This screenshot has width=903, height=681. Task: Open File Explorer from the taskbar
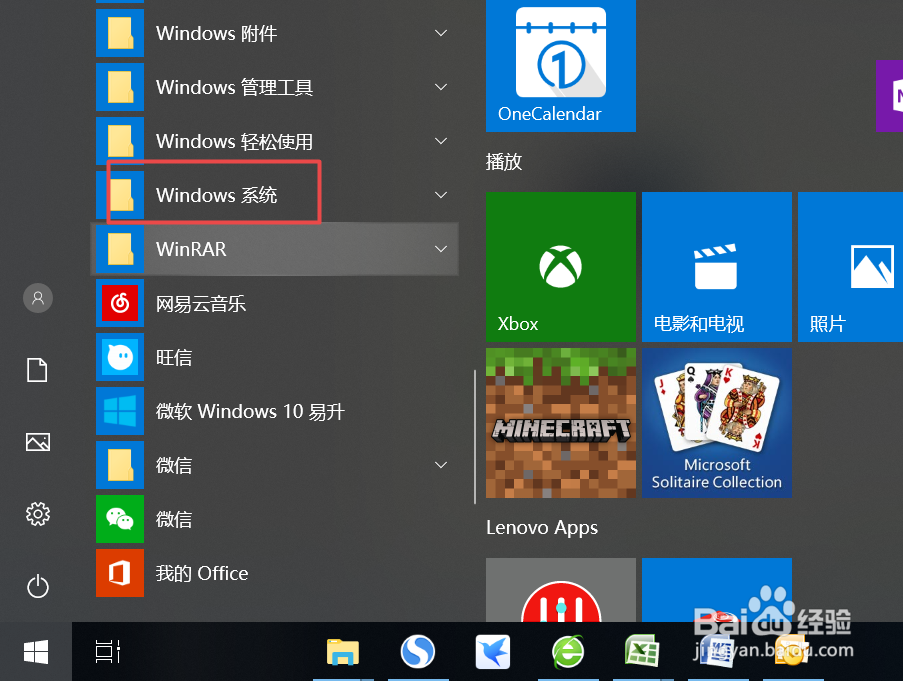(343, 652)
